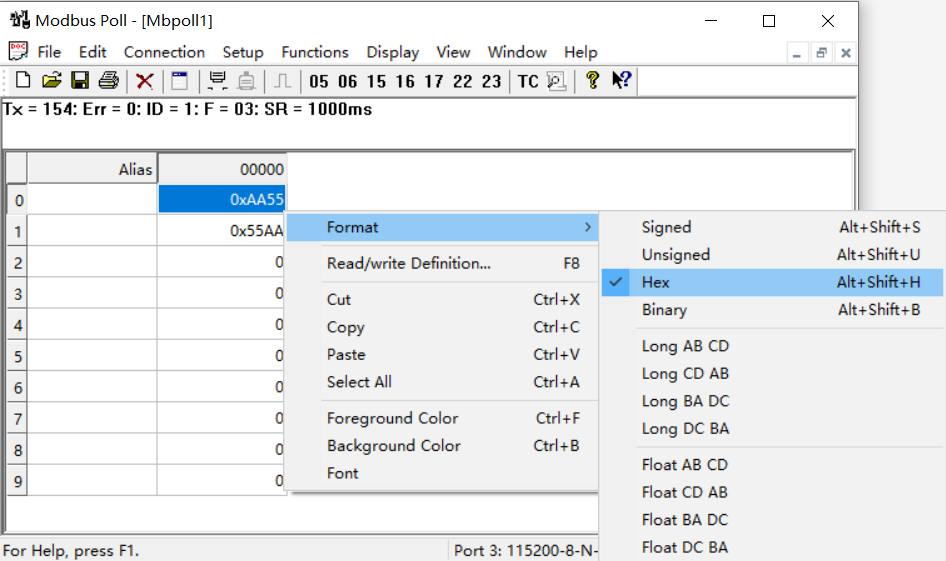This screenshot has width=946, height=561.
Task: Select the cell with value 0x55AA
Action: (221, 230)
